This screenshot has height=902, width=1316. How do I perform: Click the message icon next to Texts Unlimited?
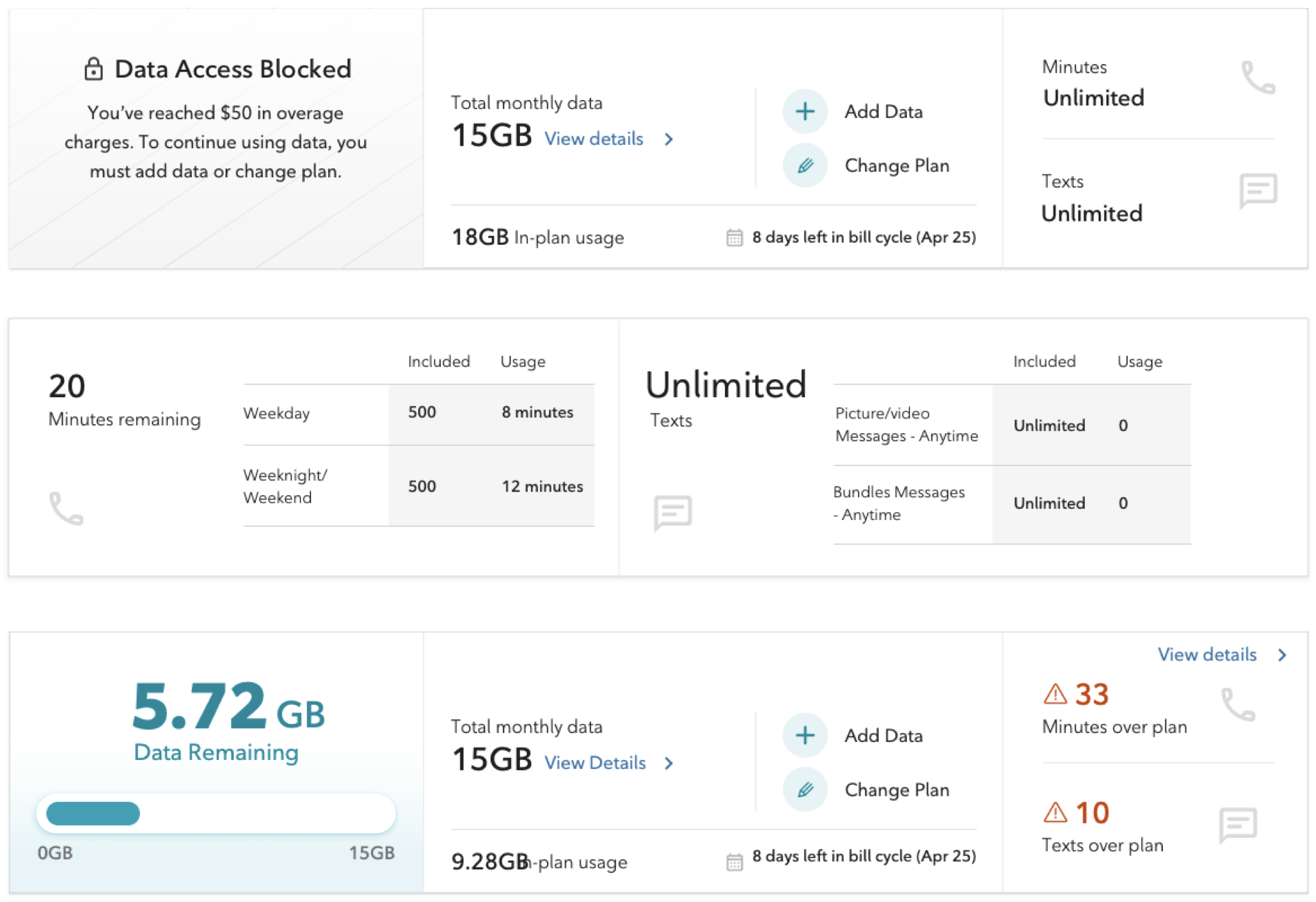[1257, 190]
